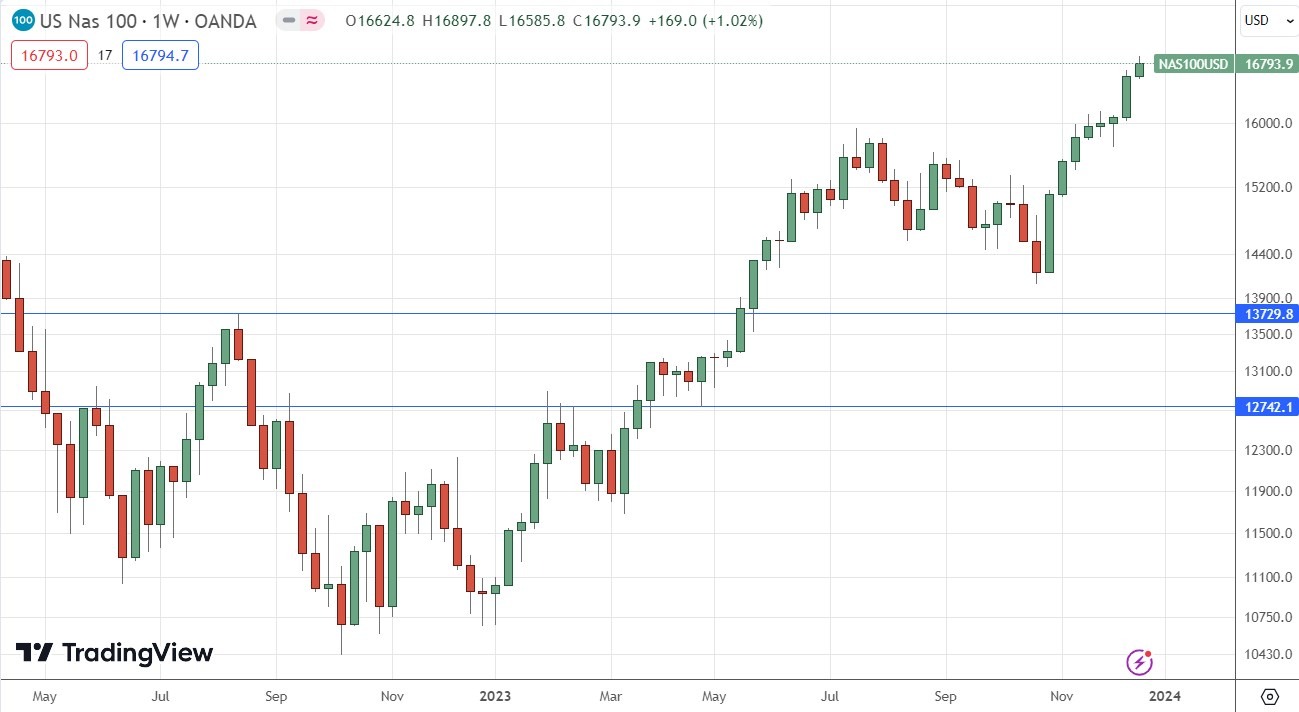
Task: Click the blue 13729.8 price line label
Action: click(x=1267, y=314)
